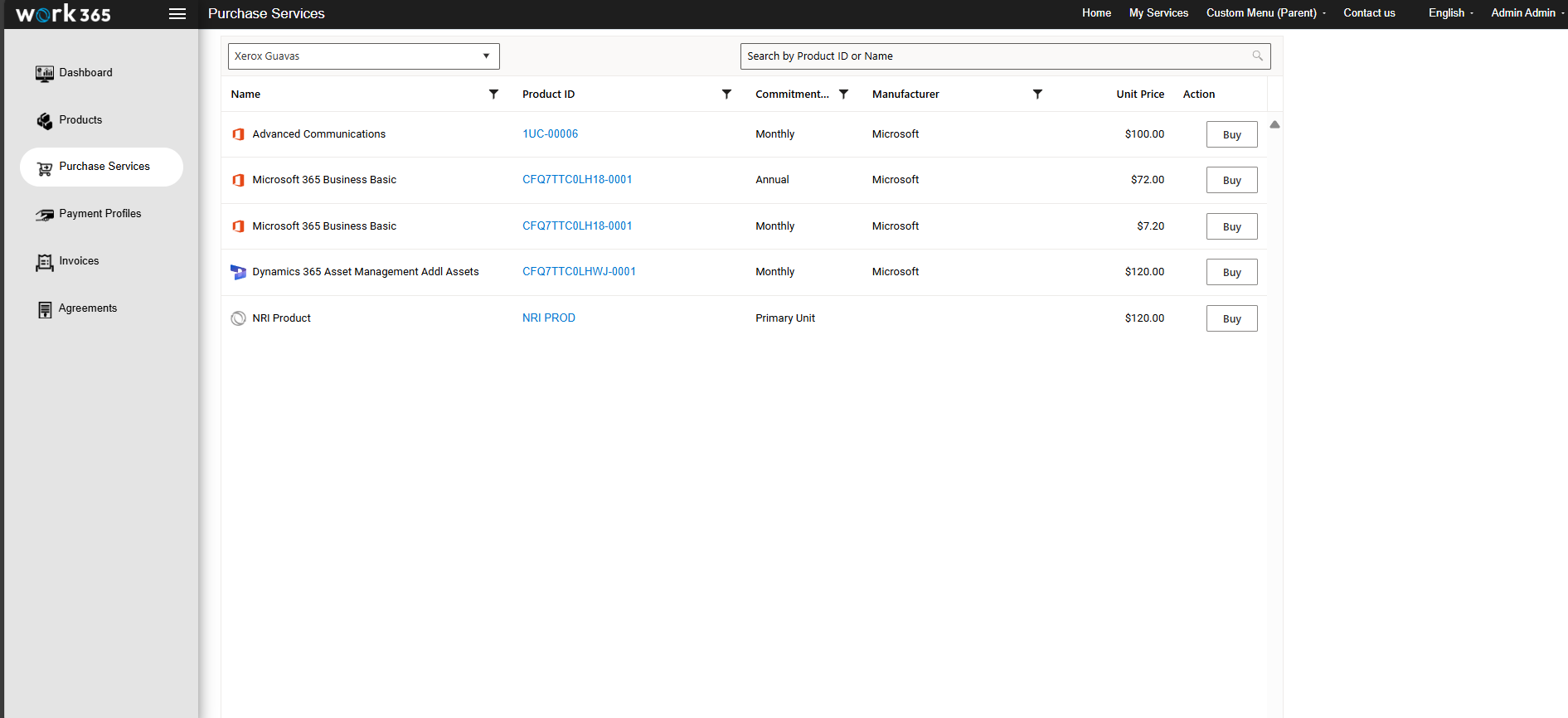This screenshot has width=1568, height=718.
Task: Open product link CFQ7TTC0LHWJ-0001
Action: click(x=579, y=271)
